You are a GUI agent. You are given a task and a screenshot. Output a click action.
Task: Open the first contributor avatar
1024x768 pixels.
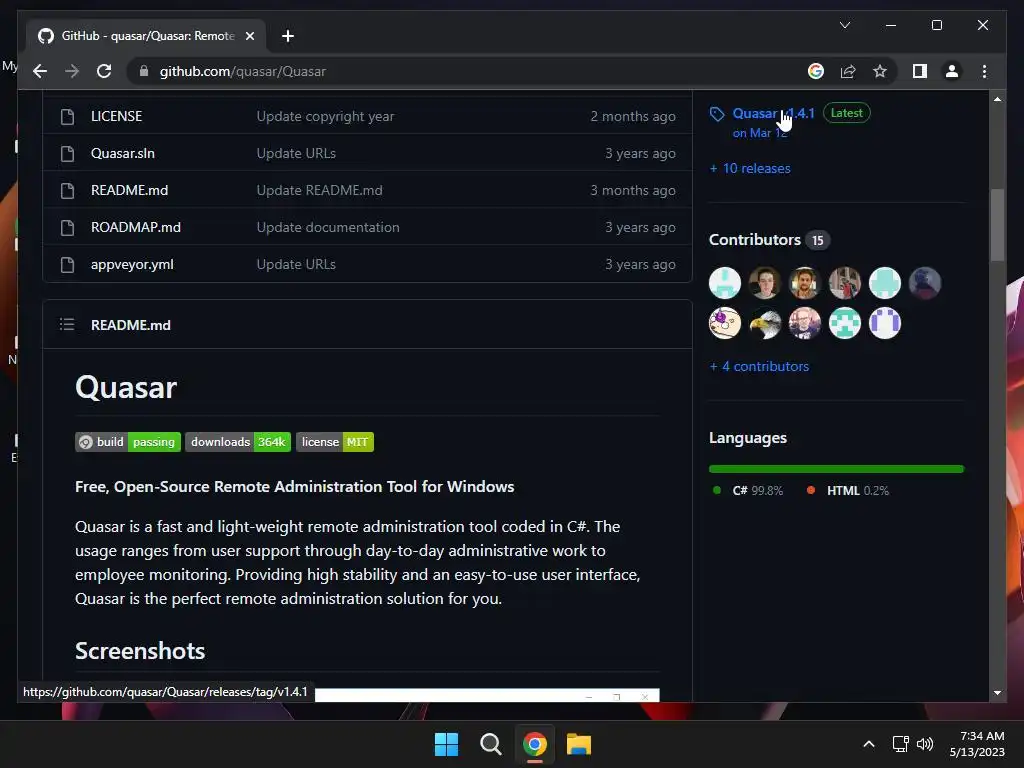(x=725, y=283)
